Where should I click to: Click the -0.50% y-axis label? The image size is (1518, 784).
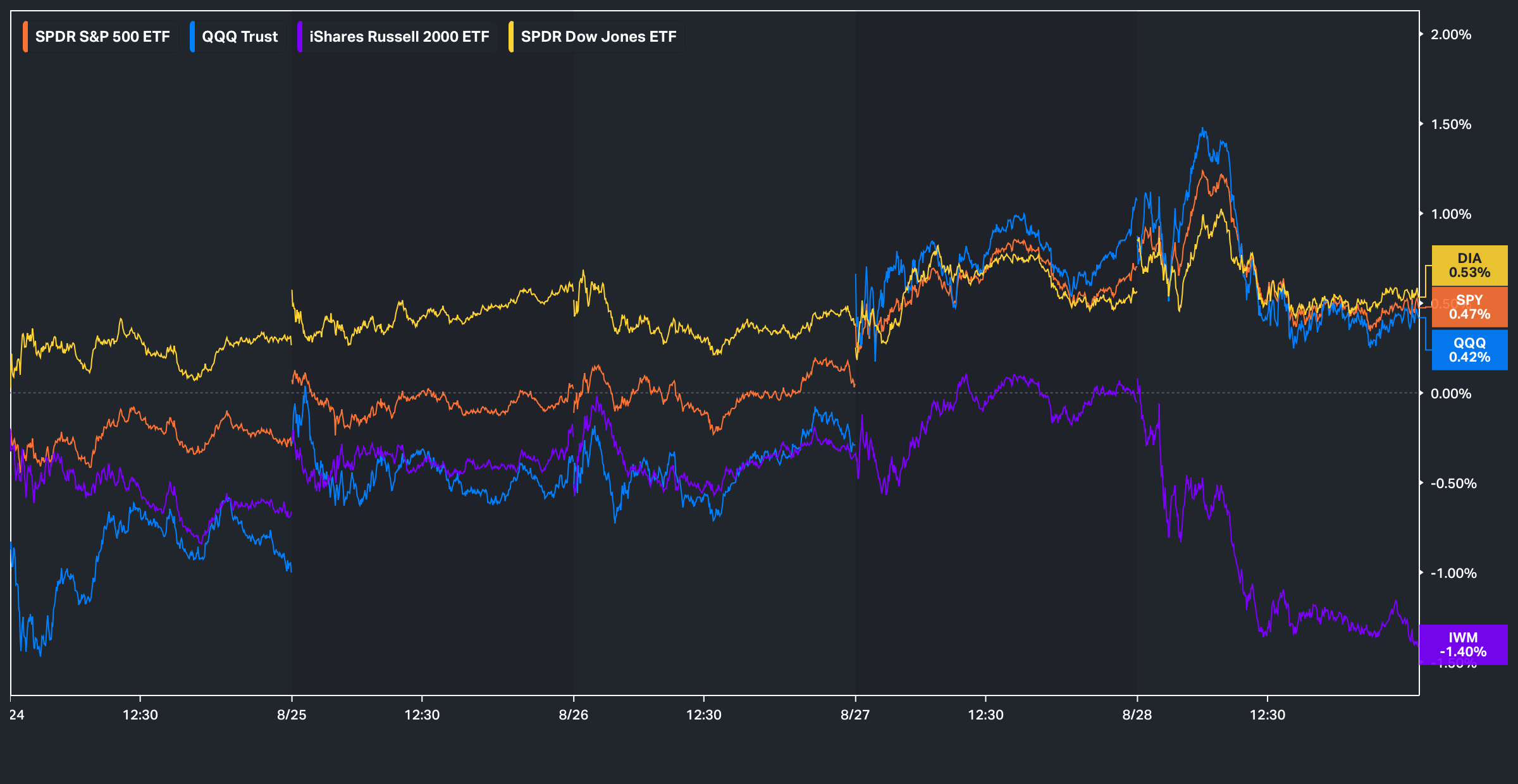1453,484
